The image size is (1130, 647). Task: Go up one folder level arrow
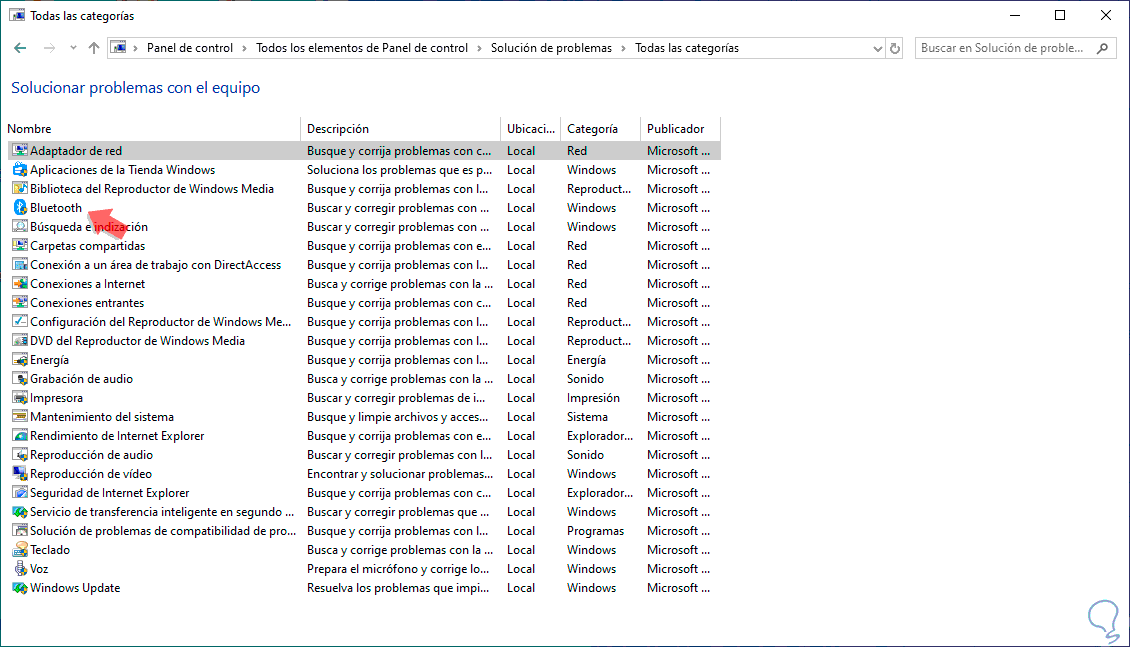tap(94, 48)
